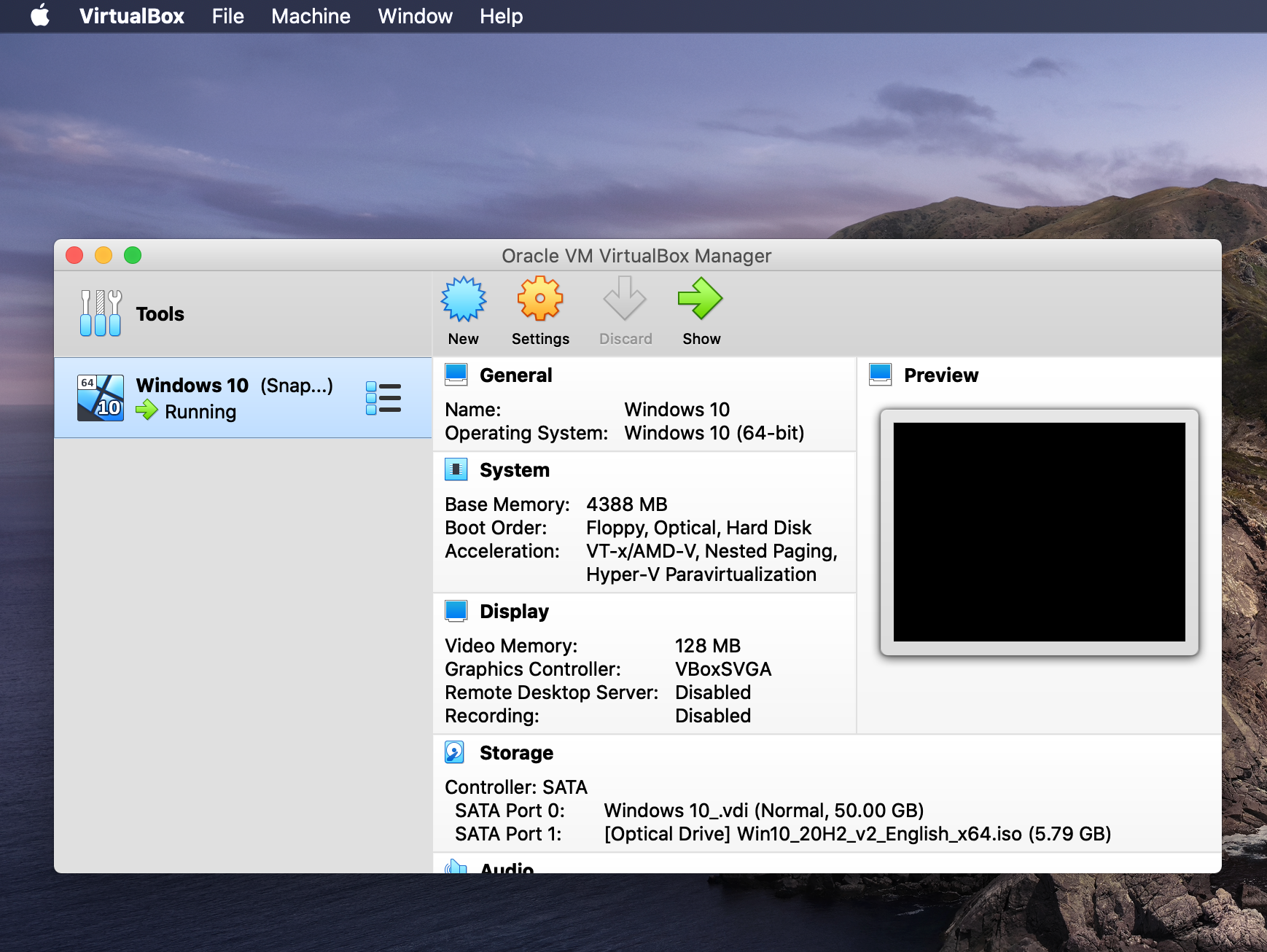Screen dimensions: 1267x952
Task: Click the (Snap...) label beside Windows 10
Action: [296, 386]
